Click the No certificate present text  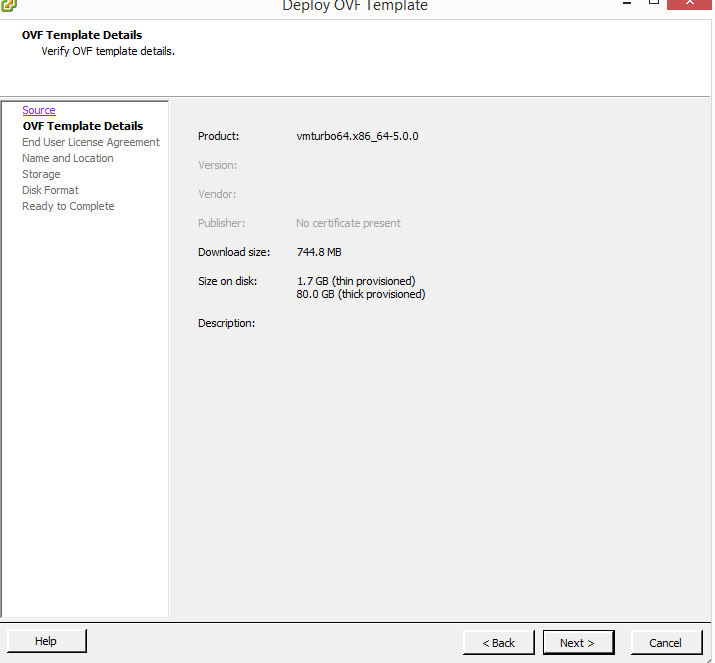pyautogui.click(x=348, y=223)
